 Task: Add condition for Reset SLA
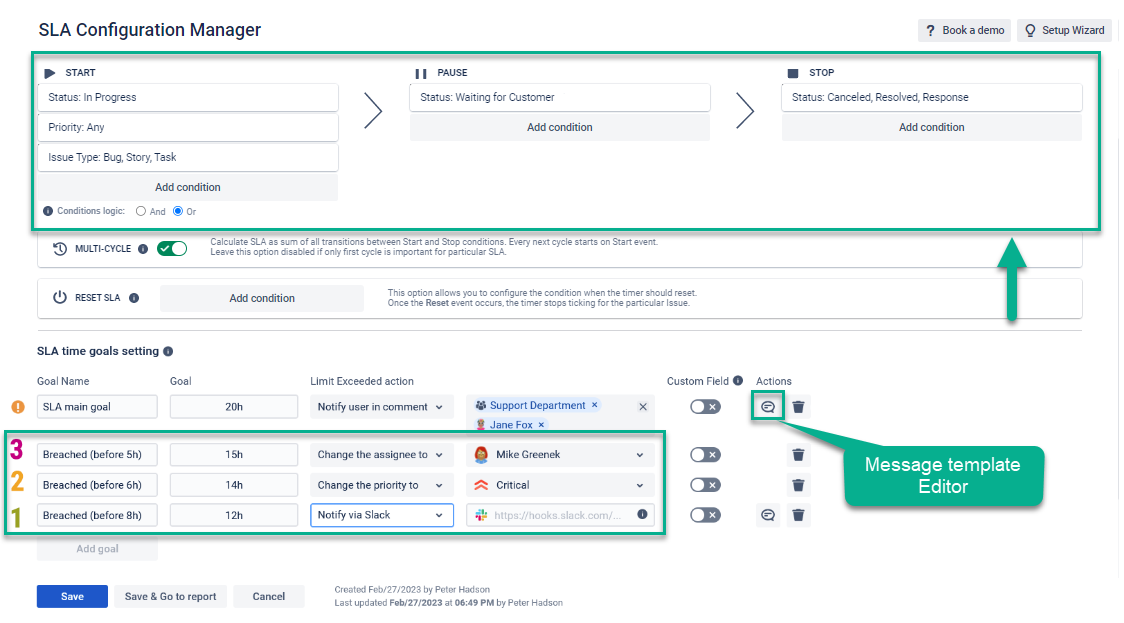262,298
